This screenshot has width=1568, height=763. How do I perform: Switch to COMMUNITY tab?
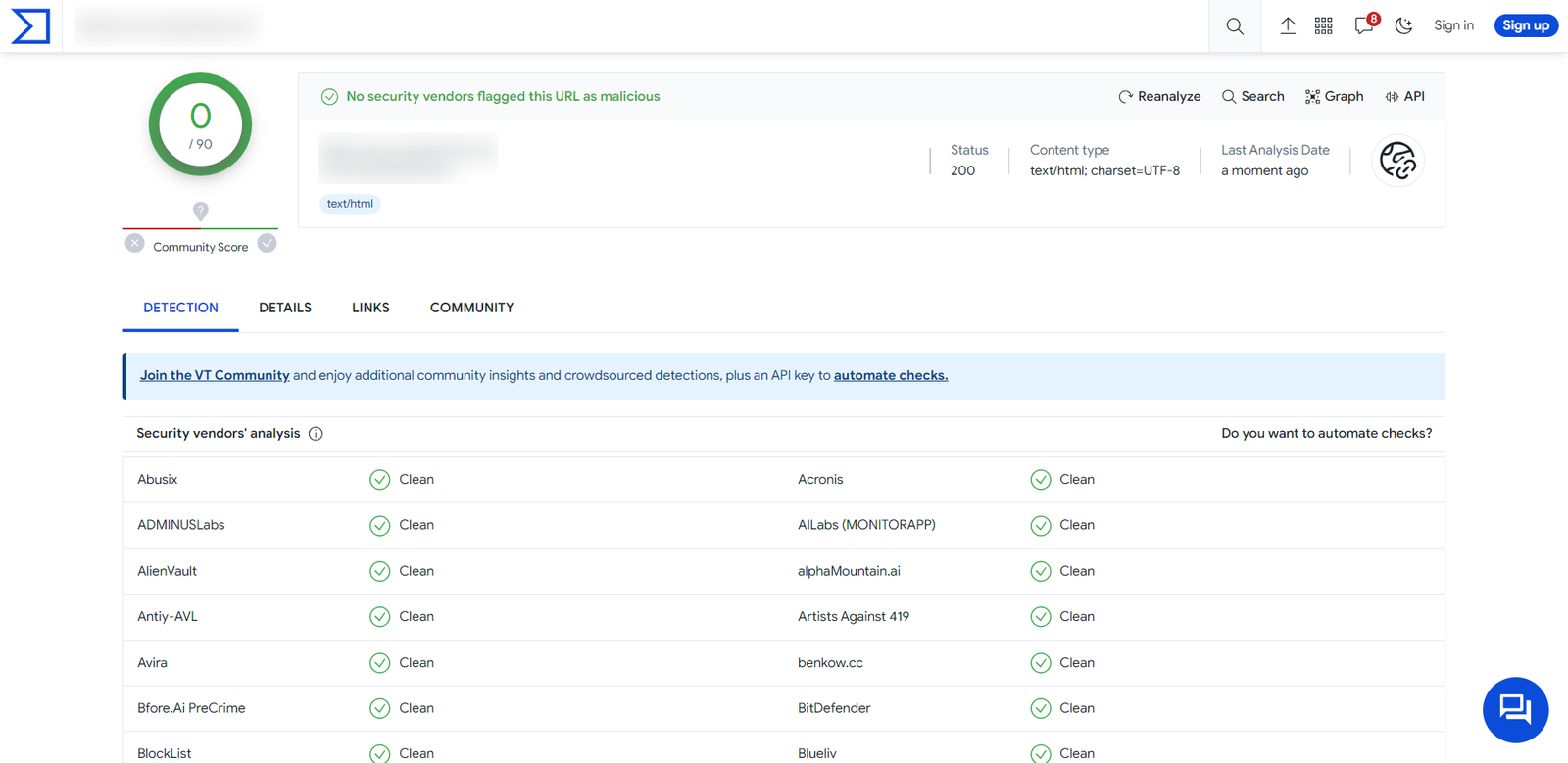[x=471, y=308]
